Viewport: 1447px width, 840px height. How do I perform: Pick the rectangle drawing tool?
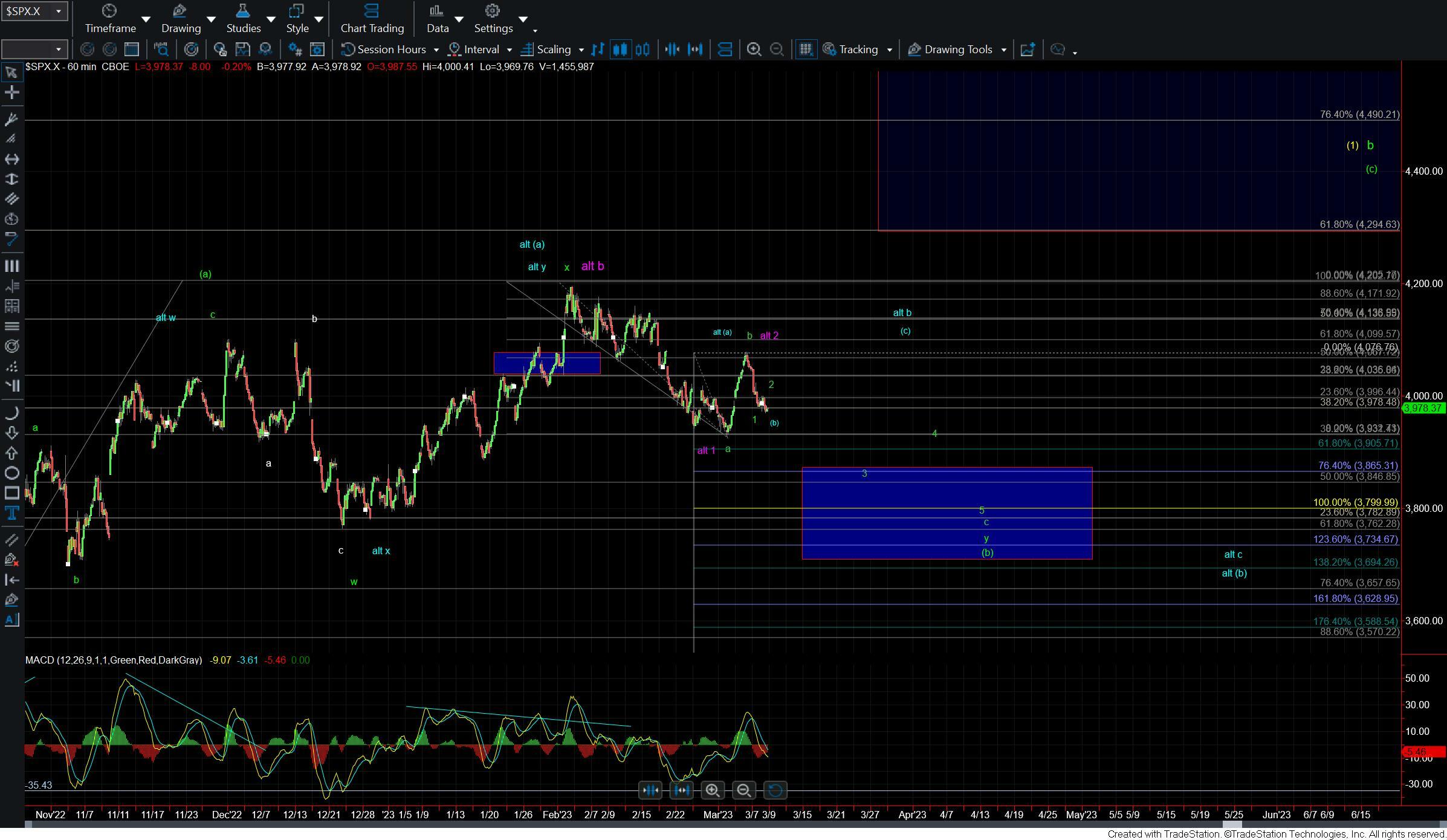tap(11, 493)
